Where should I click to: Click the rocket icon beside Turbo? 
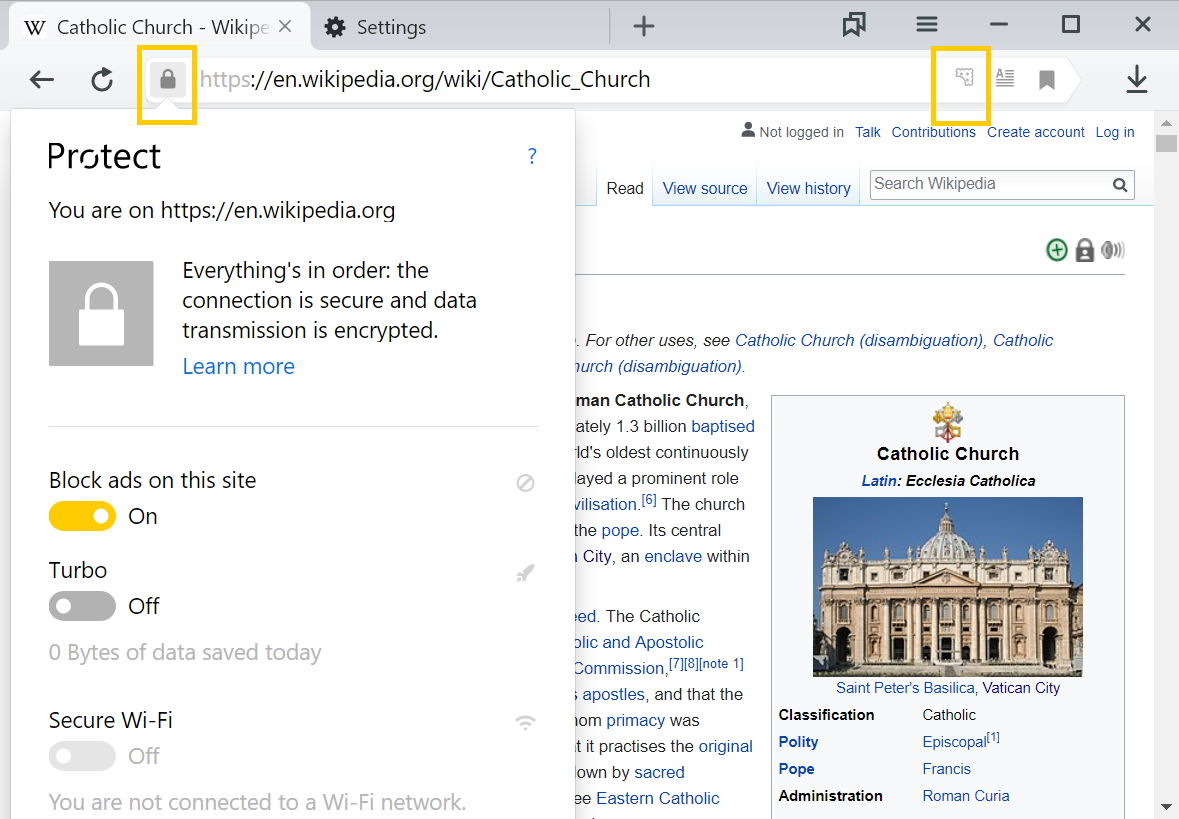coord(526,573)
